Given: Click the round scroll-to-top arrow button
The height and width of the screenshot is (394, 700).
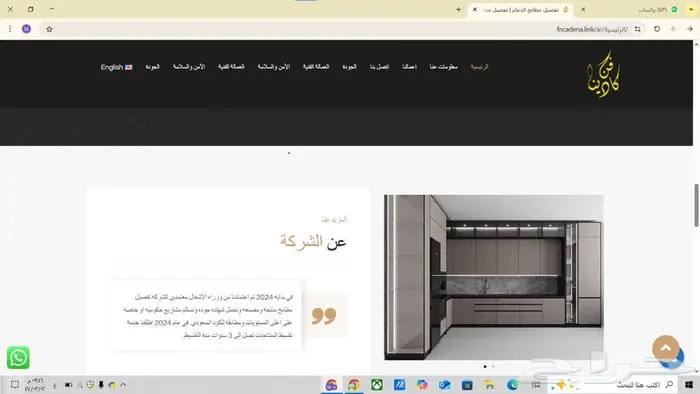Looking at the screenshot, I should [x=666, y=348].
